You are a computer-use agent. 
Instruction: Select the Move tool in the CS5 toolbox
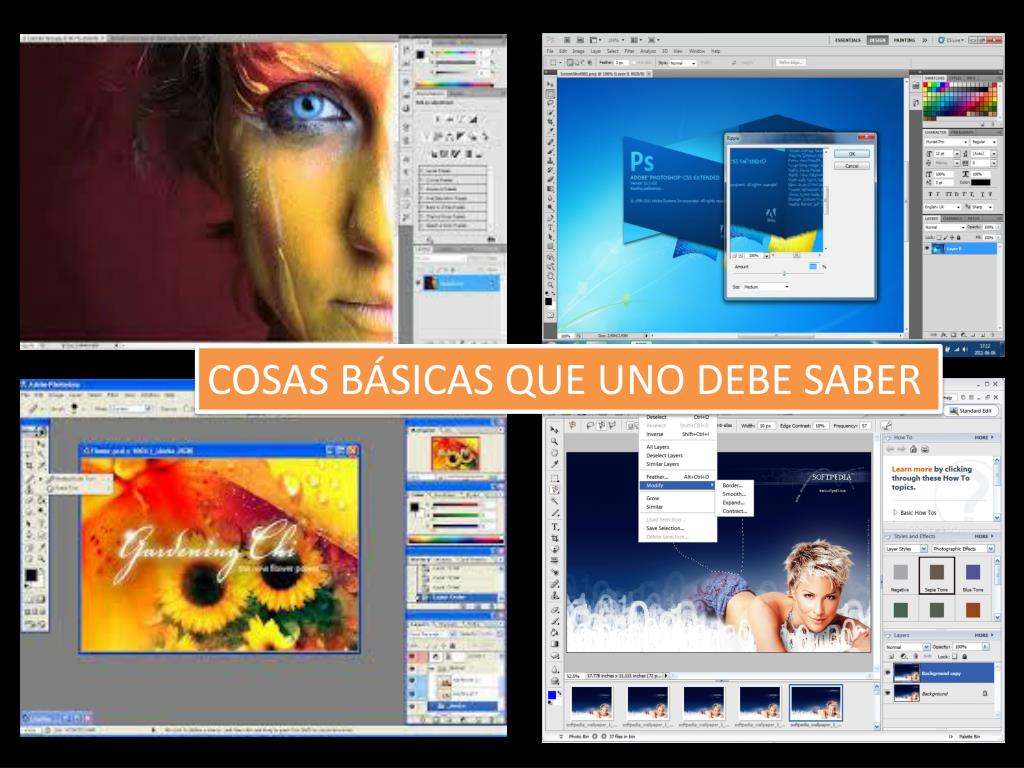551,85
